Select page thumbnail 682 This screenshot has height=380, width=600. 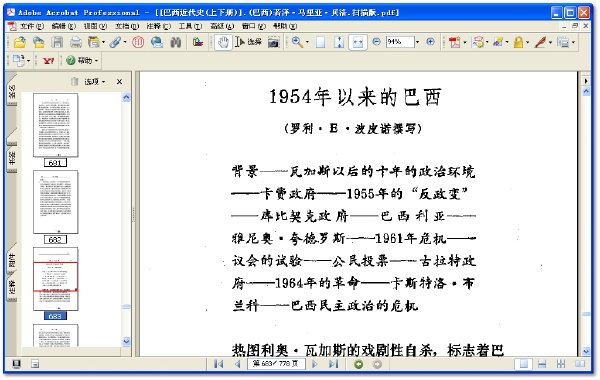[55, 202]
